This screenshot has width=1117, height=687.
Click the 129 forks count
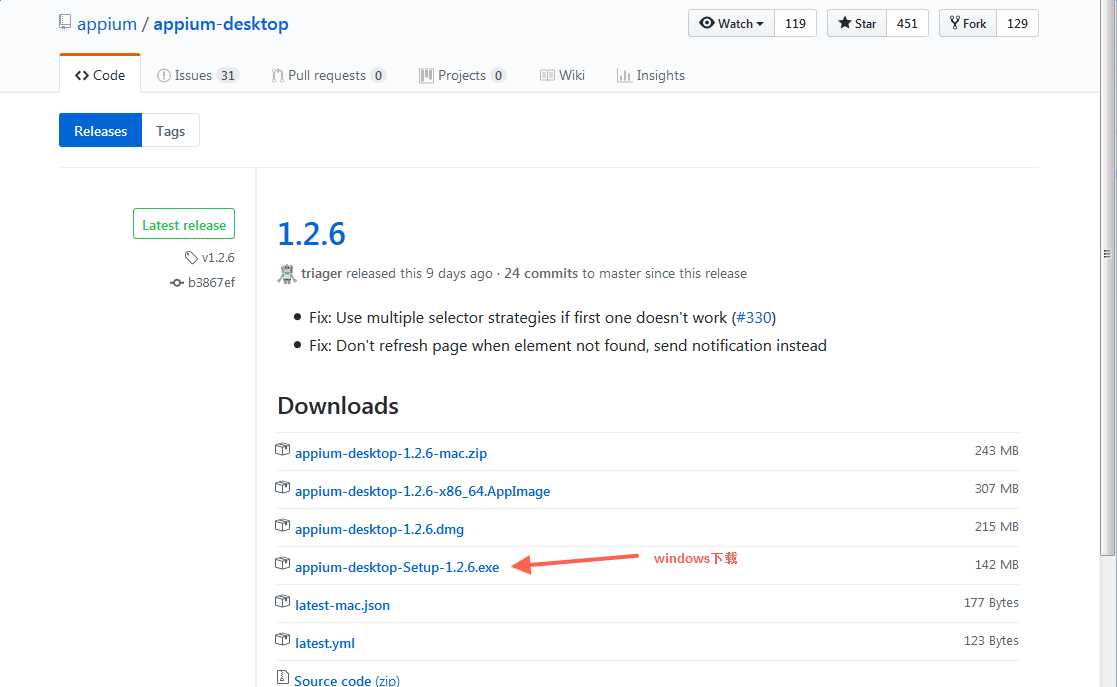pyautogui.click(x=1017, y=24)
